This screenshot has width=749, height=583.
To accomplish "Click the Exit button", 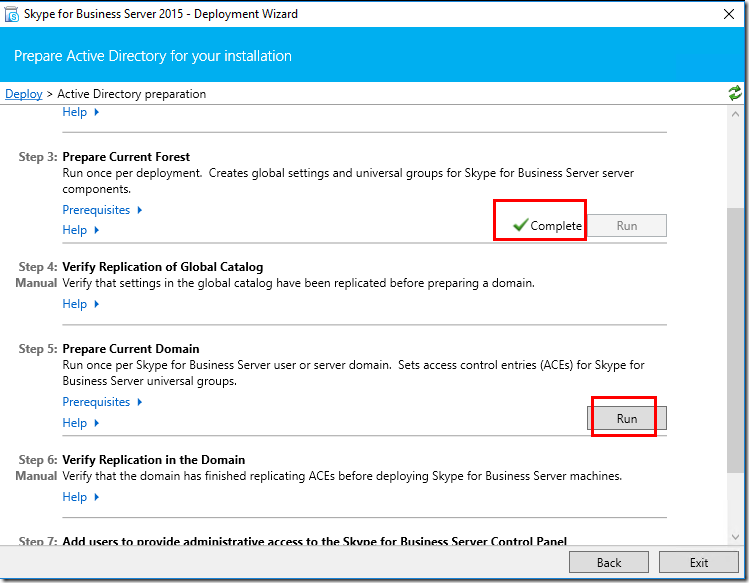I will click(699, 562).
